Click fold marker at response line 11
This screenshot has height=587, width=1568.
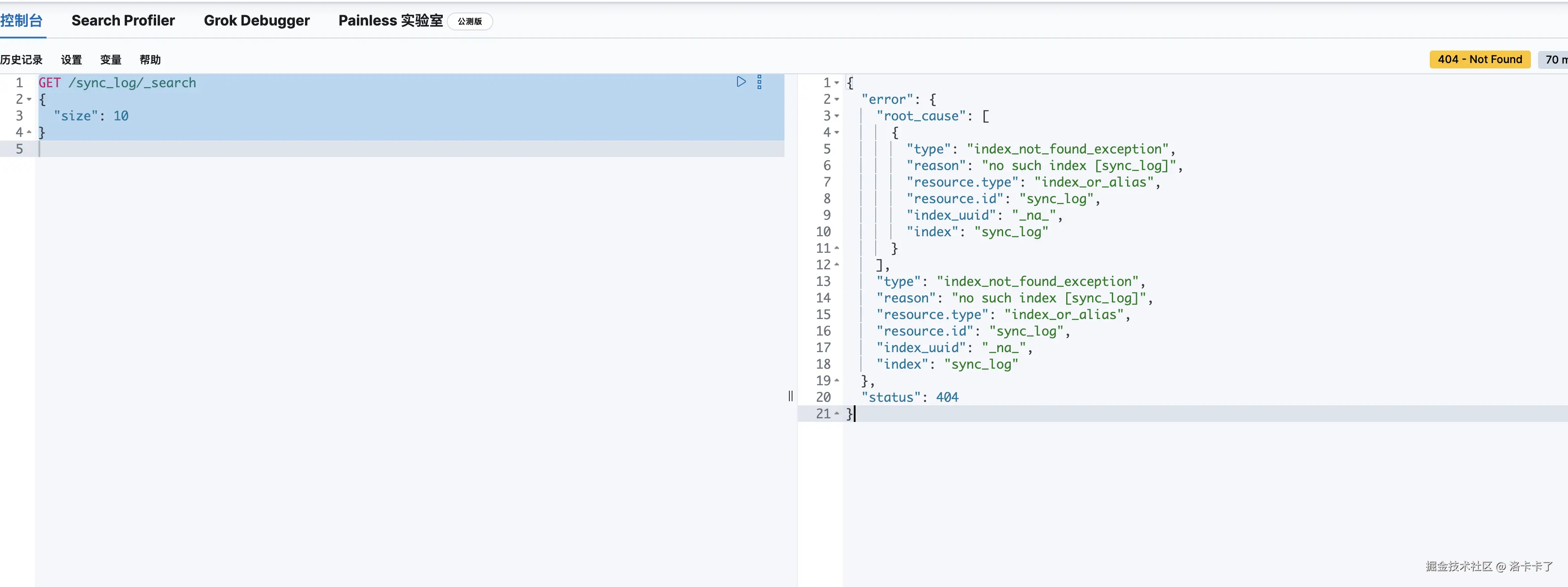click(837, 248)
